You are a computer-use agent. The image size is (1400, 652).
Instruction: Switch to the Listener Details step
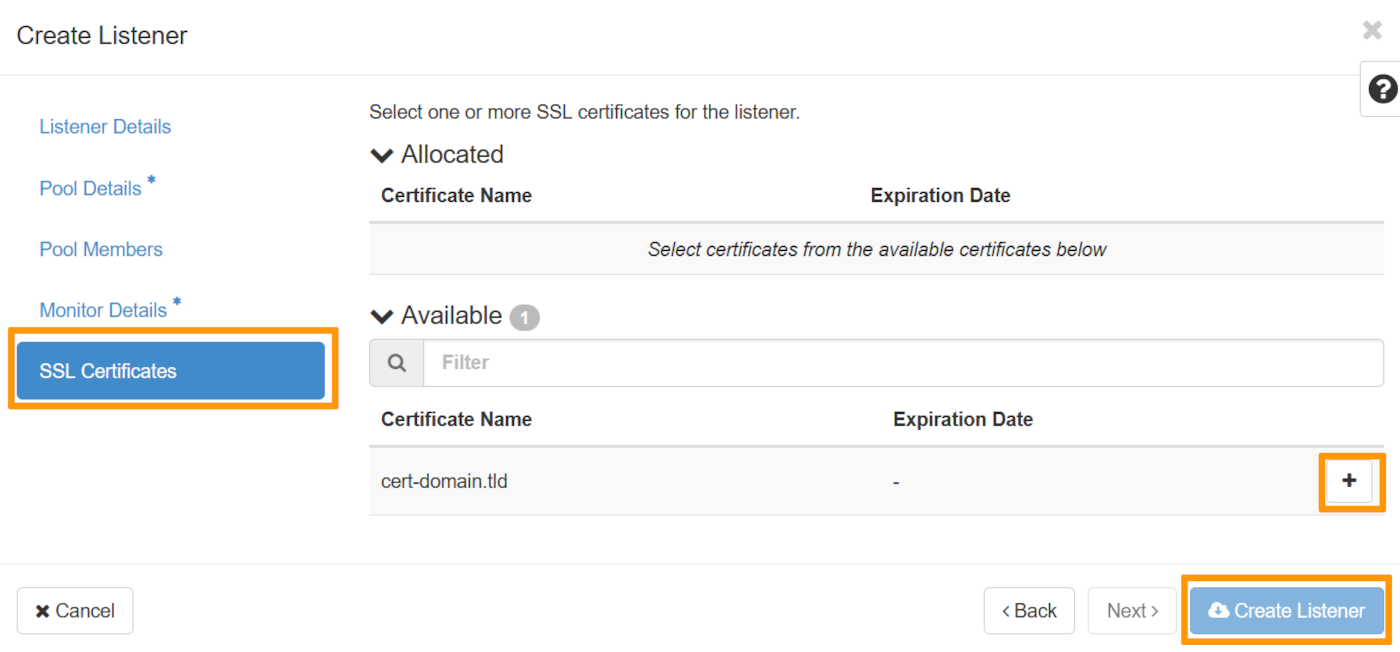click(104, 126)
